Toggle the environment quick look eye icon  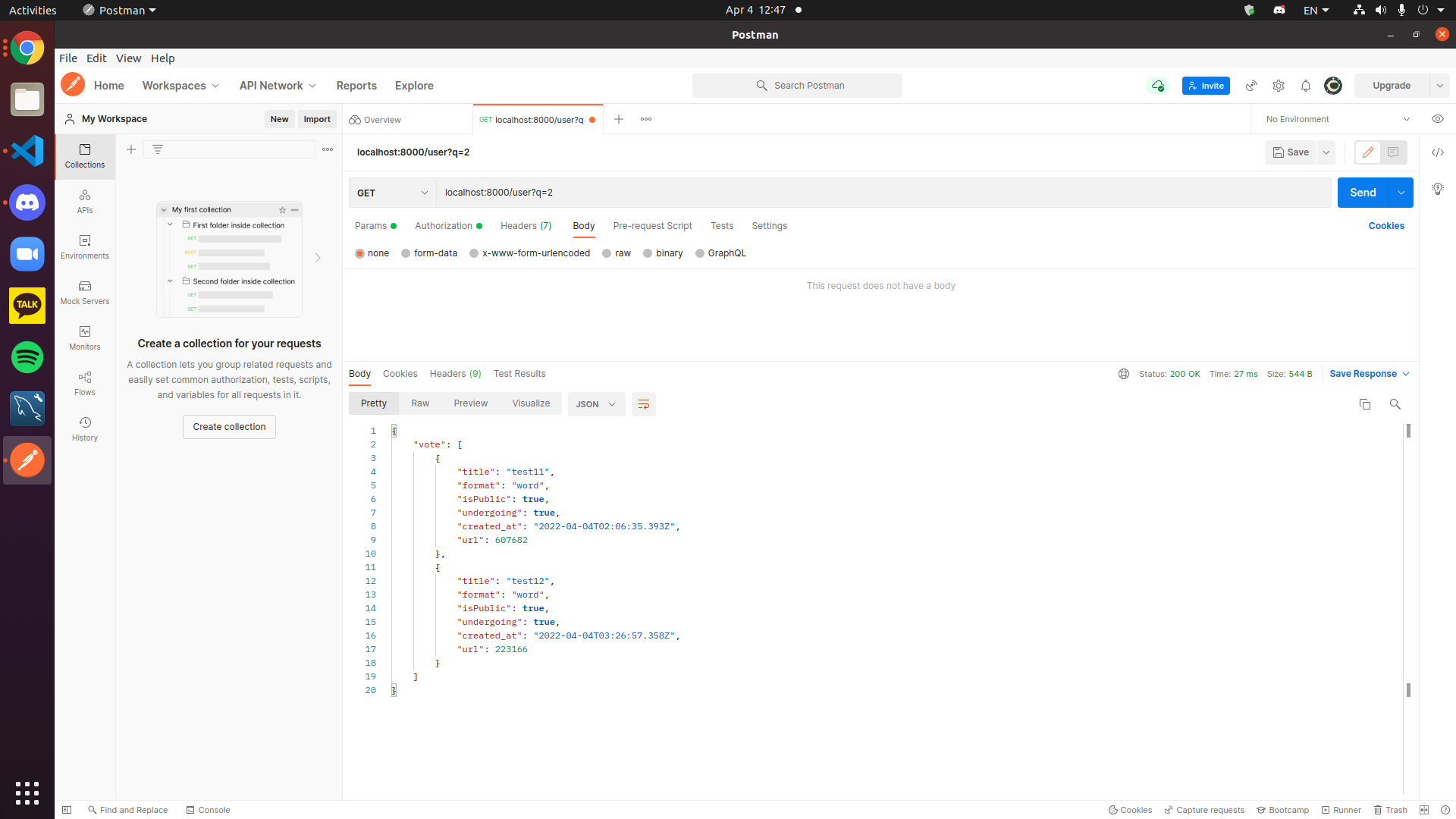[x=1438, y=119]
